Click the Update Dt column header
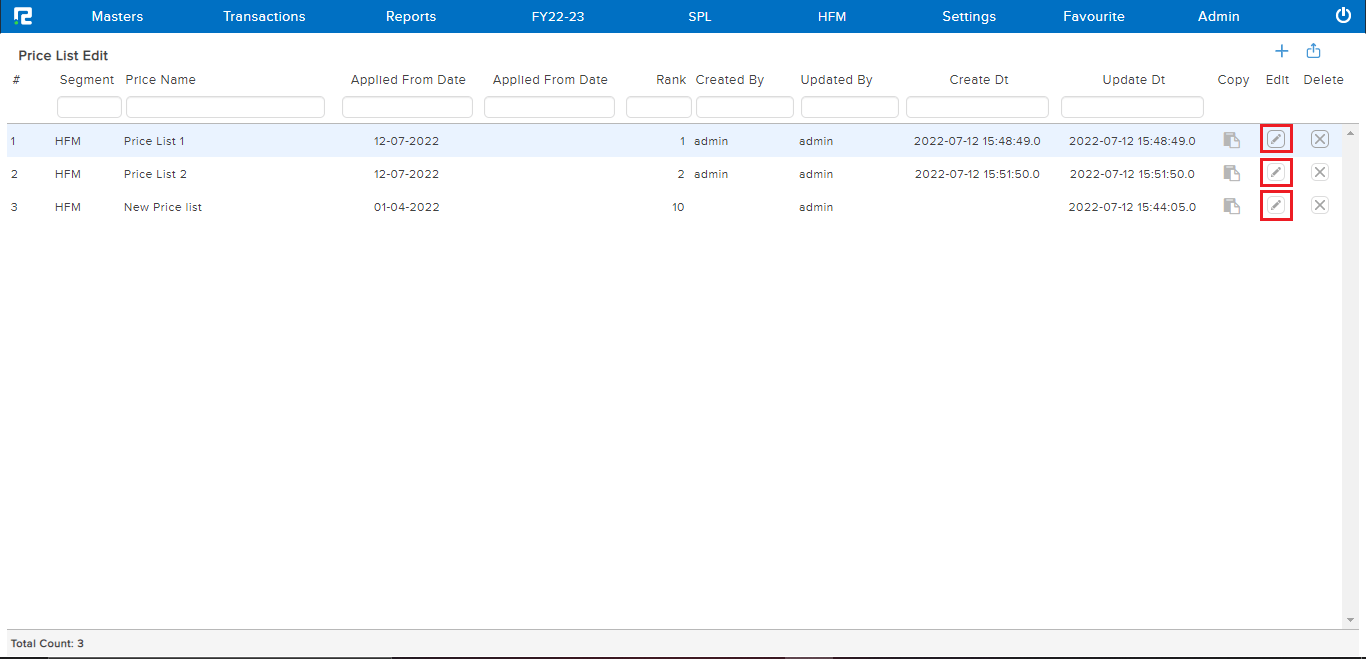The width and height of the screenshot is (1366, 659). pyautogui.click(x=1133, y=80)
